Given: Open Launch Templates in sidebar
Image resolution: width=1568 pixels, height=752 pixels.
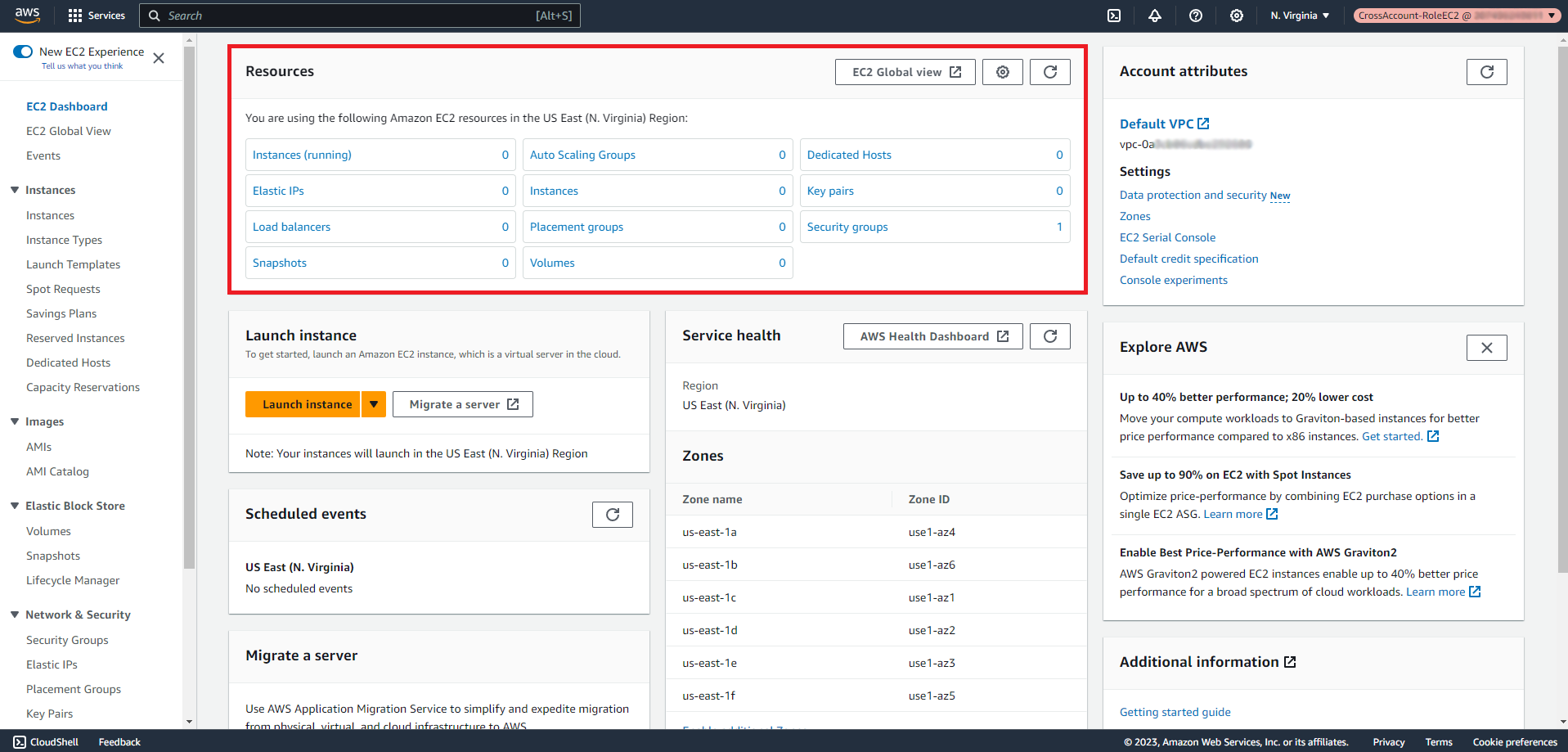Looking at the screenshot, I should (x=73, y=264).
